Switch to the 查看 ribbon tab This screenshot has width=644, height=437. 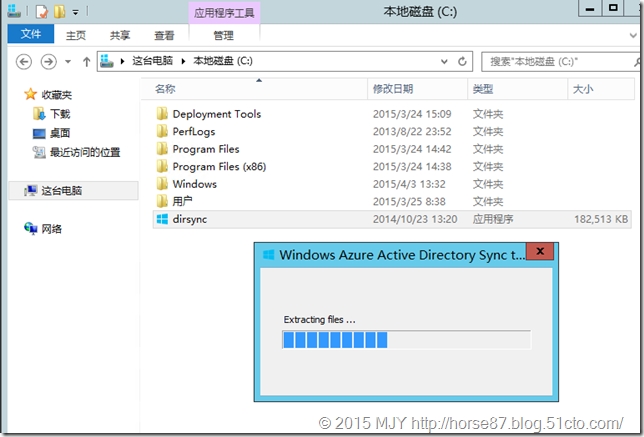[x=164, y=35]
